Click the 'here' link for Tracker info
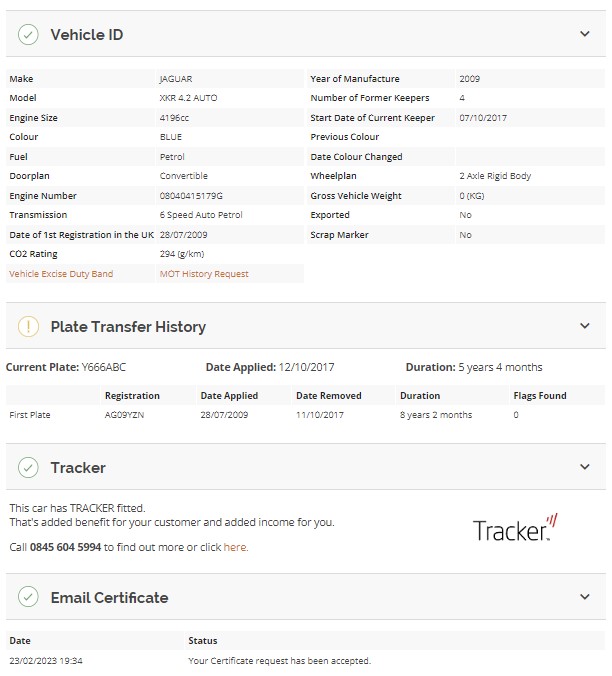 click(x=235, y=547)
